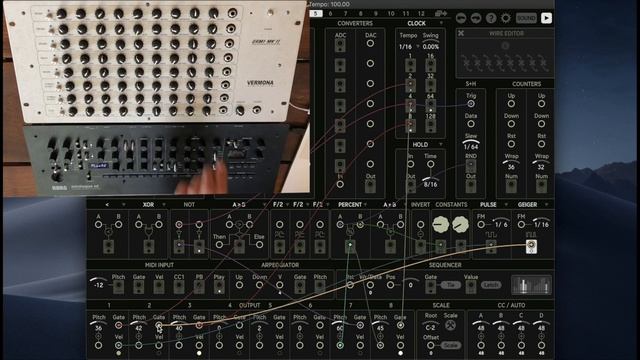Click the export icon after preset 12
640x360 pixels.
pos(440,13)
